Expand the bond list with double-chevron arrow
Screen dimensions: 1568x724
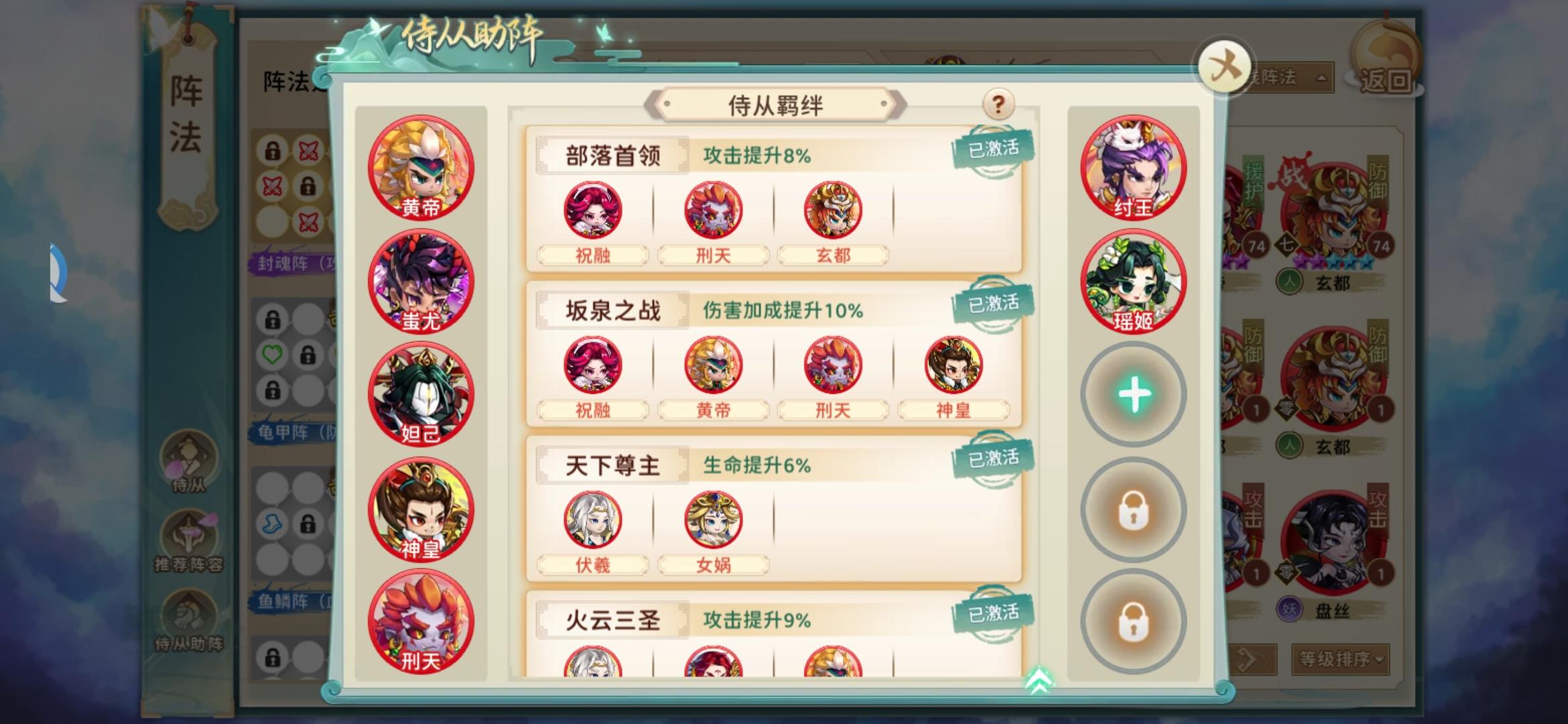[1039, 680]
